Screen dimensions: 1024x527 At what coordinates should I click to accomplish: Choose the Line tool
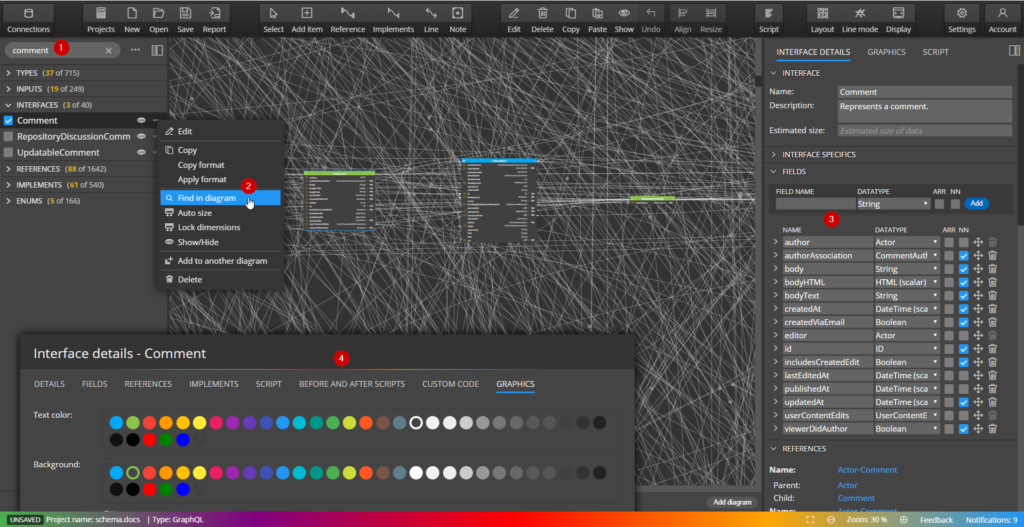point(431,20)
